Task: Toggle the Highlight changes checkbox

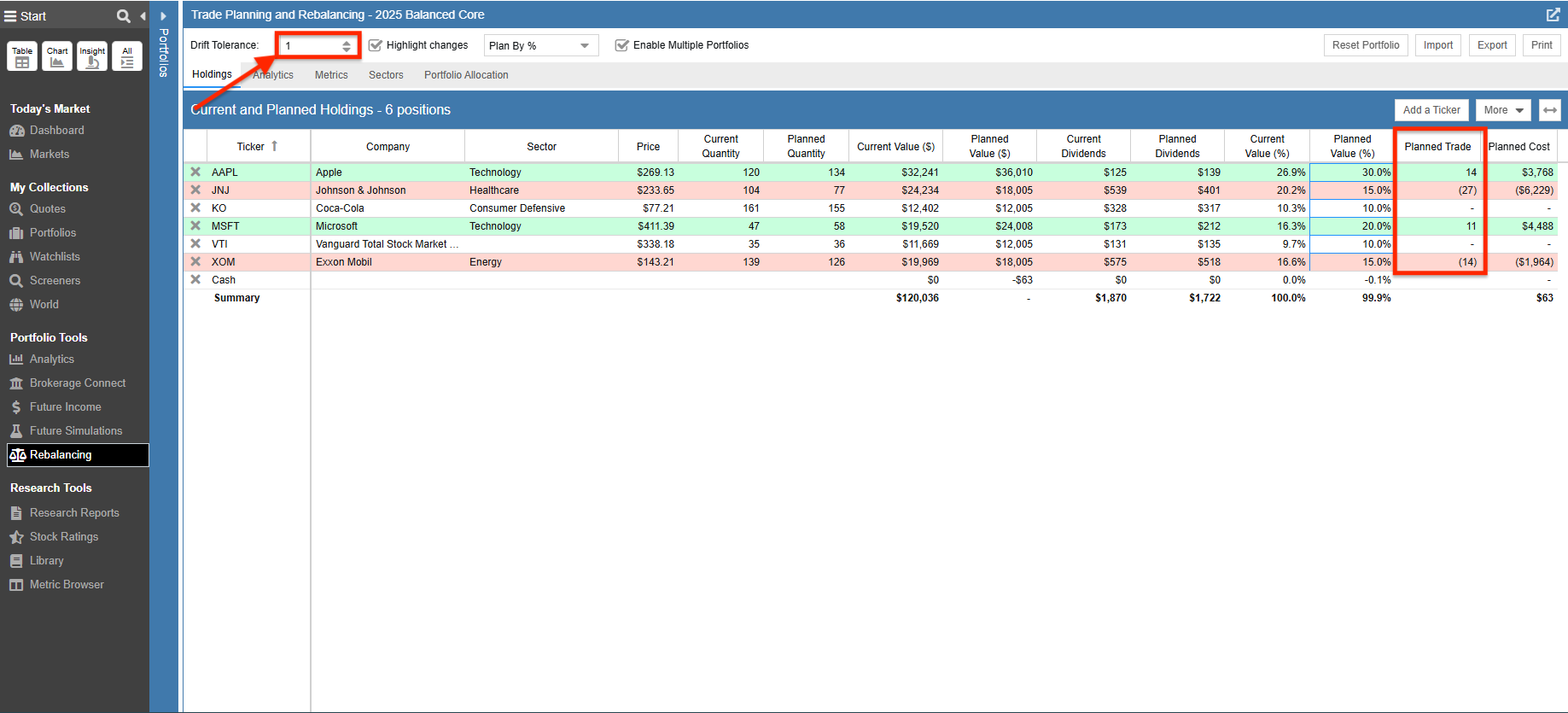Action: pyautogui.click(x=375, y=45)
